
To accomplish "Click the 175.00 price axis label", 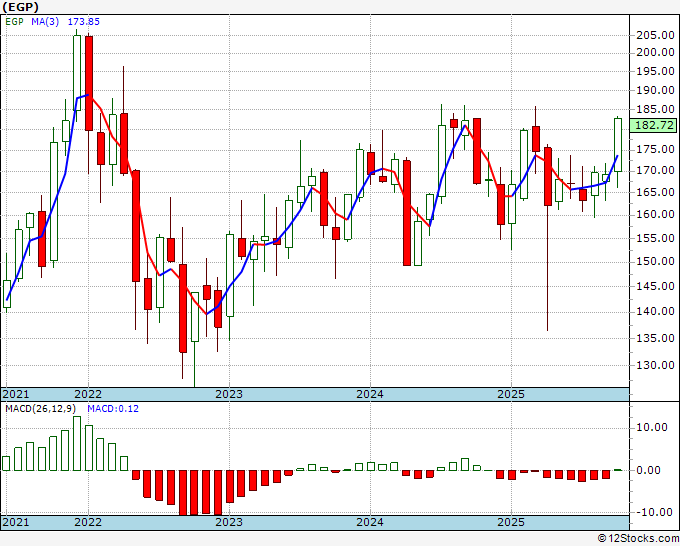I will tap(655, 150).
